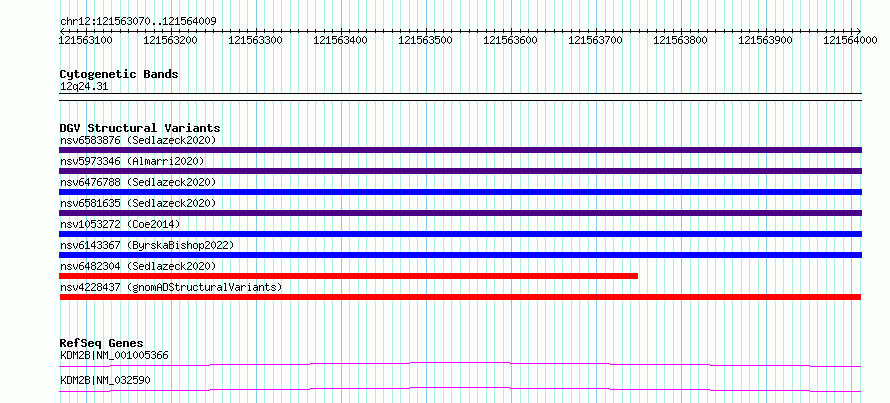Select the blue bar under nsv6476788
Viewport: 890px width, 403px height.
tap(460, 192)
